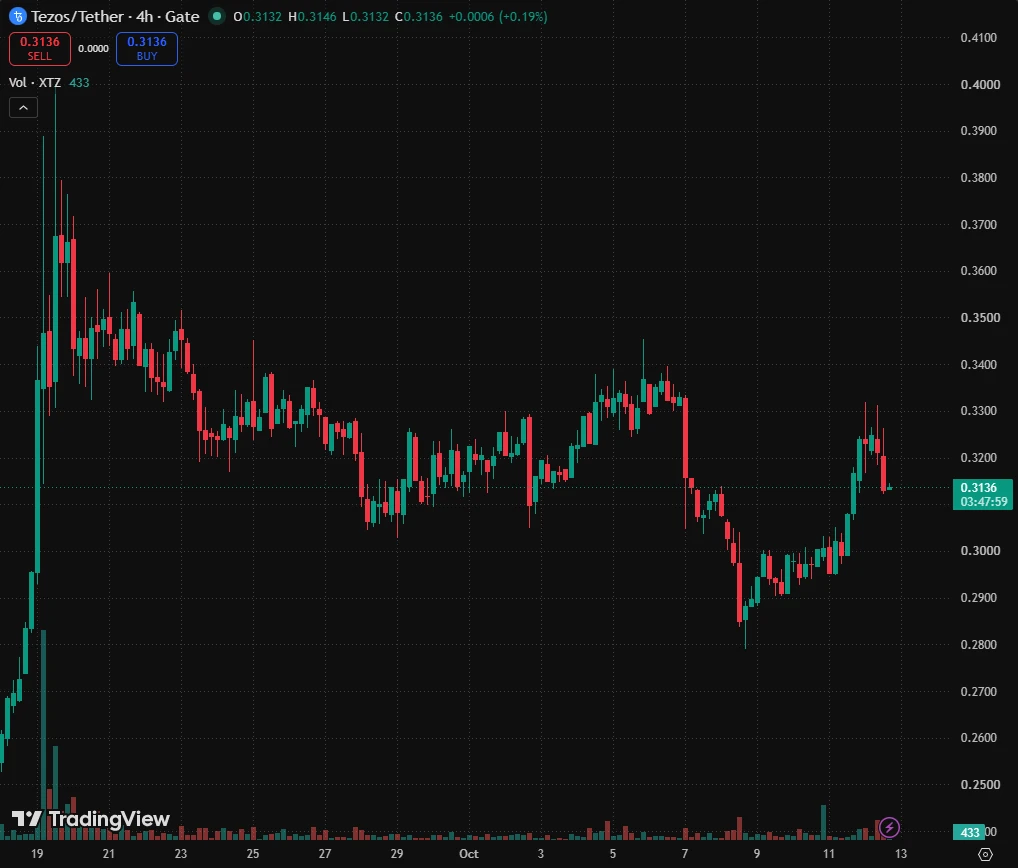The height and width of the screenshot is (868, 1018).
Task: Click the 23 date label on the time axis
Action: click(x=180, y=854)
